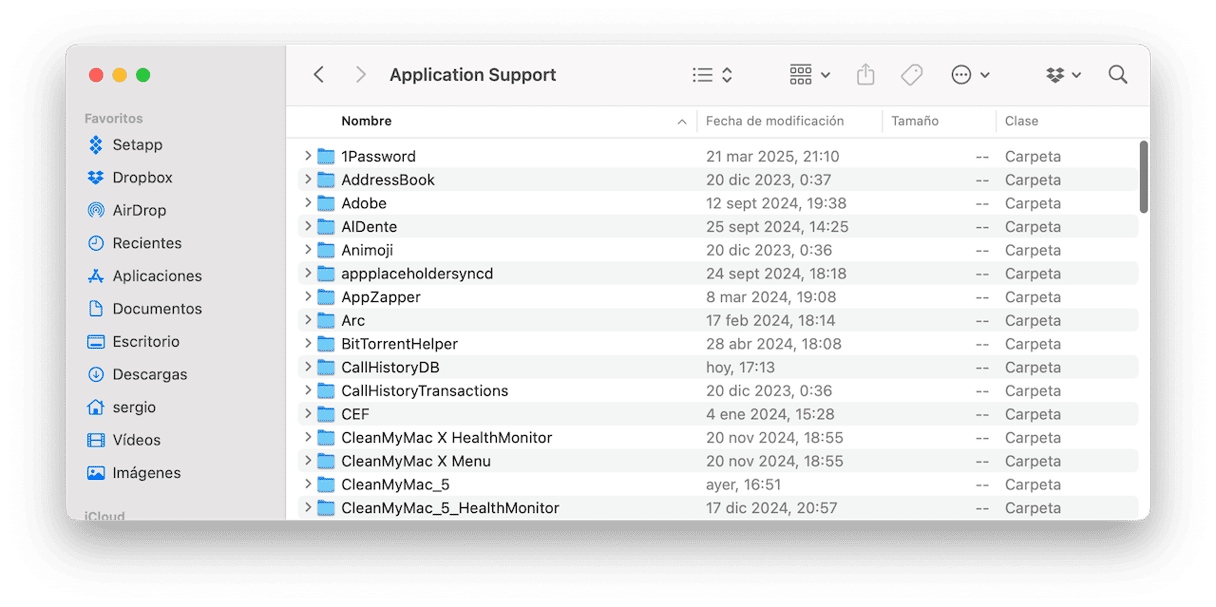Select the AddressBook folder name
The width and height of the screenshot is (1216, 607).
pyautogui.click(x=388, y=180)
